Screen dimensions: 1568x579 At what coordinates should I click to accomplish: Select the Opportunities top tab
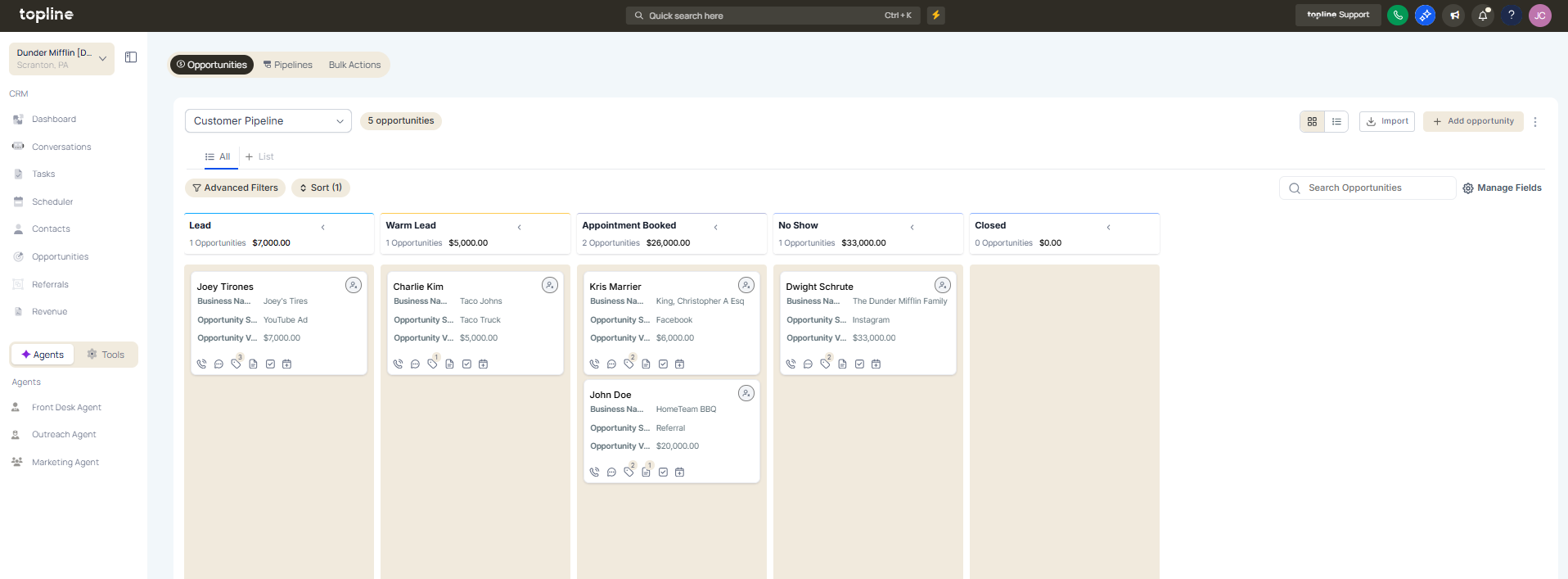[212, 65]
